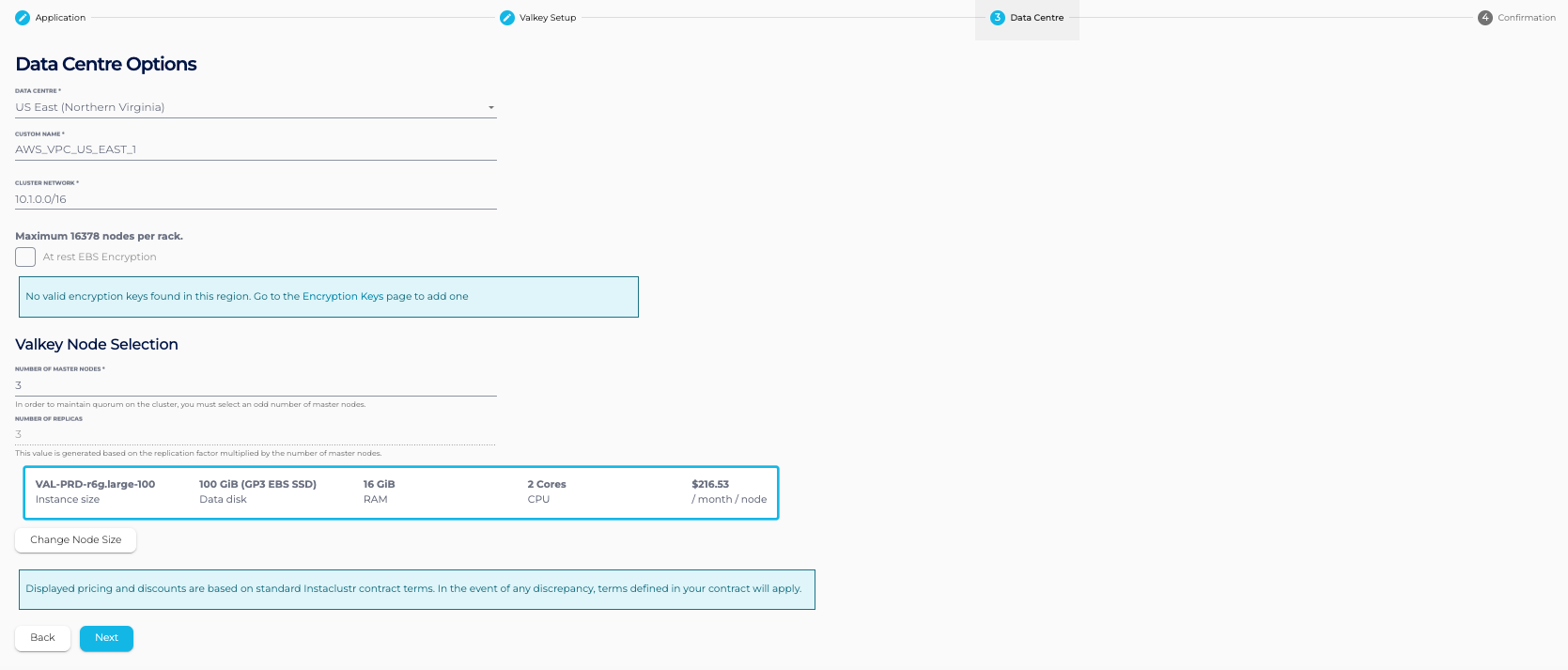Focus the Number of Master Nodes field
Screen dimensions: 1568x670
pos(256,385)
